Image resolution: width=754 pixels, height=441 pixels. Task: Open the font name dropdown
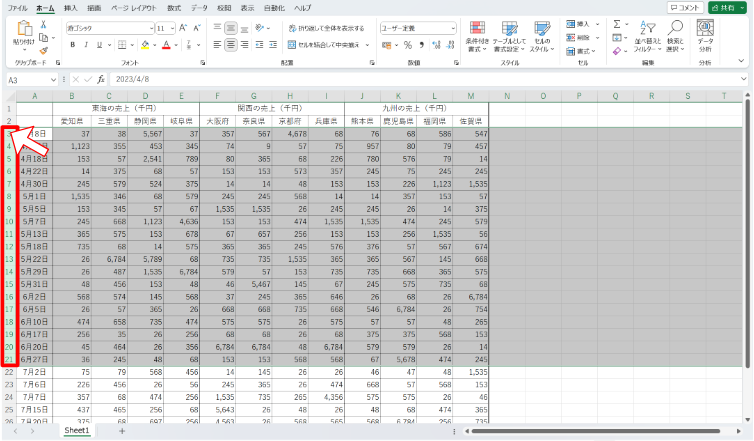click(151, 28)
